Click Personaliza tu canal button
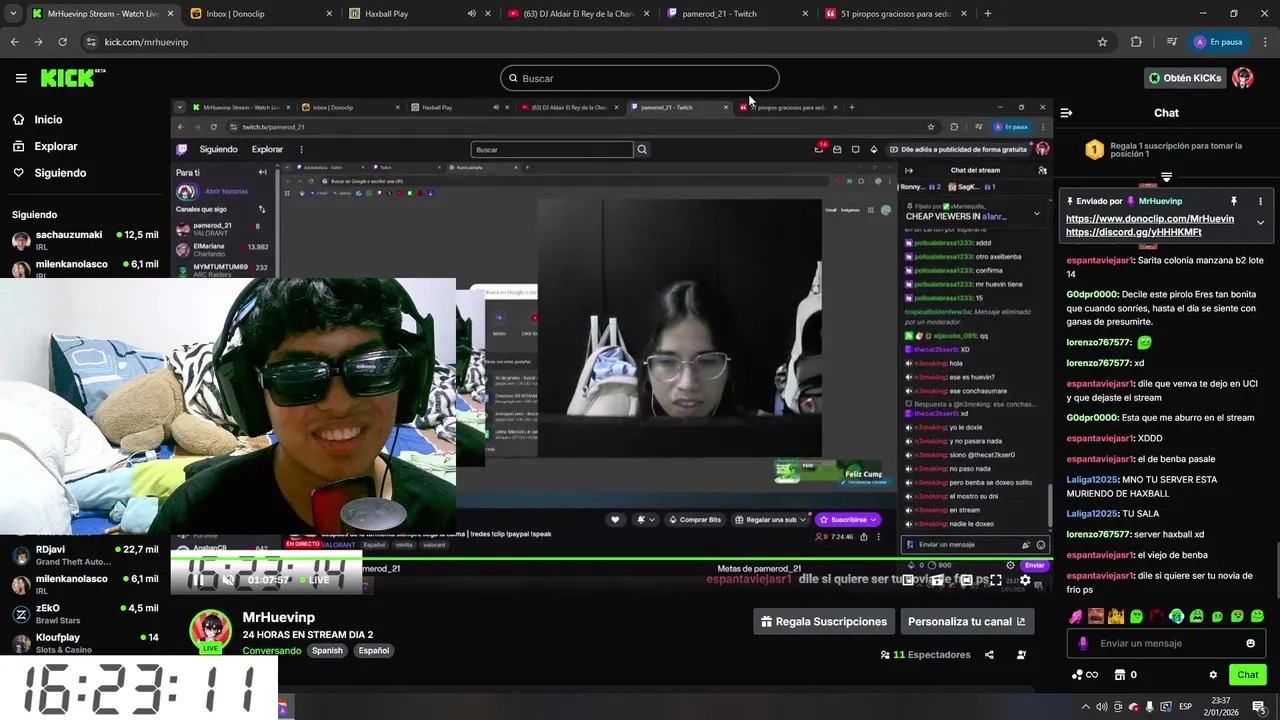 [967, 621]
